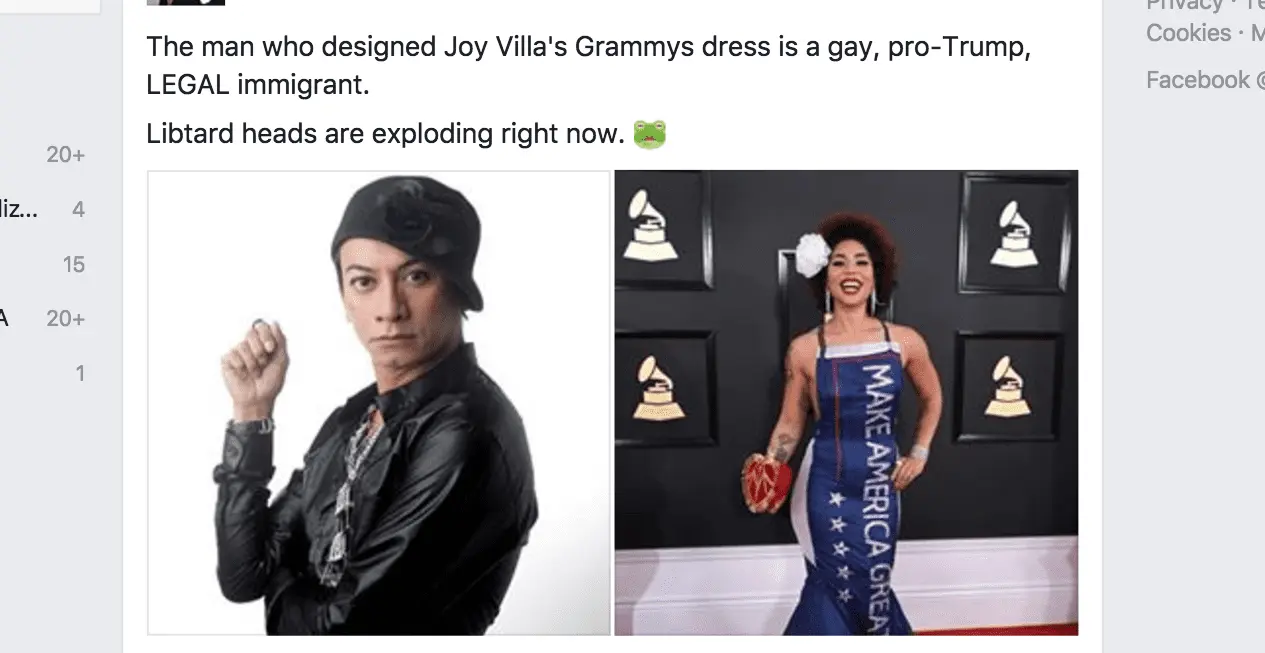Click the 'LEGAL immigrant.' text line
The image size is (1265, 653).
(x=258, y=85)
